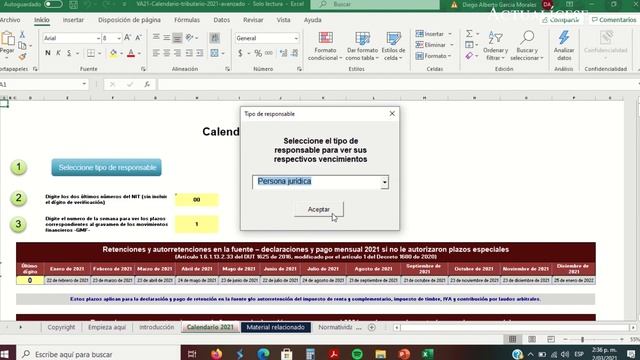Select the yellow NIT digits cell showing 00

click(x=197, y=200)
